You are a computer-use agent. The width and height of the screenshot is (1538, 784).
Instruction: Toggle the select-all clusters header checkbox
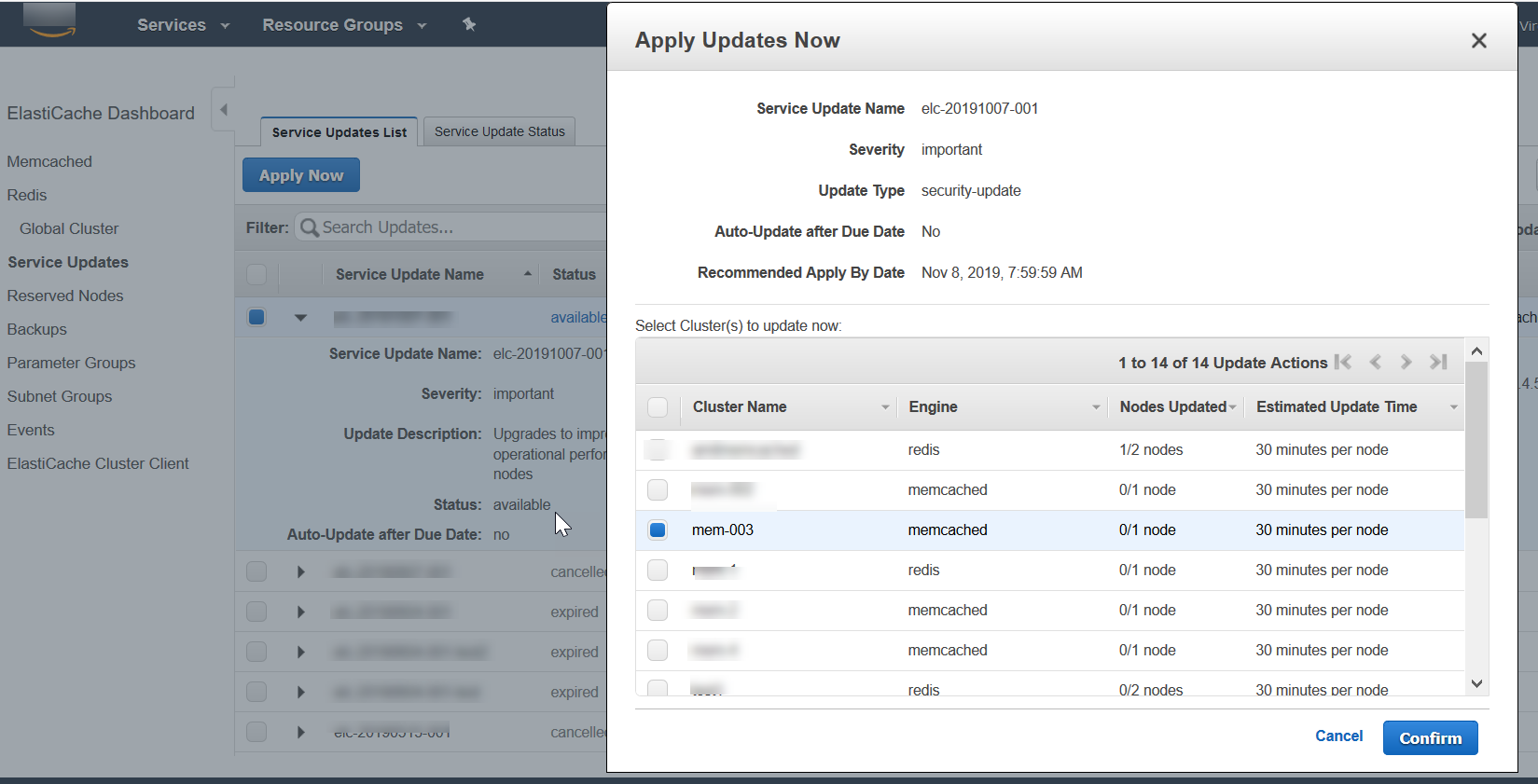[658, 407]
